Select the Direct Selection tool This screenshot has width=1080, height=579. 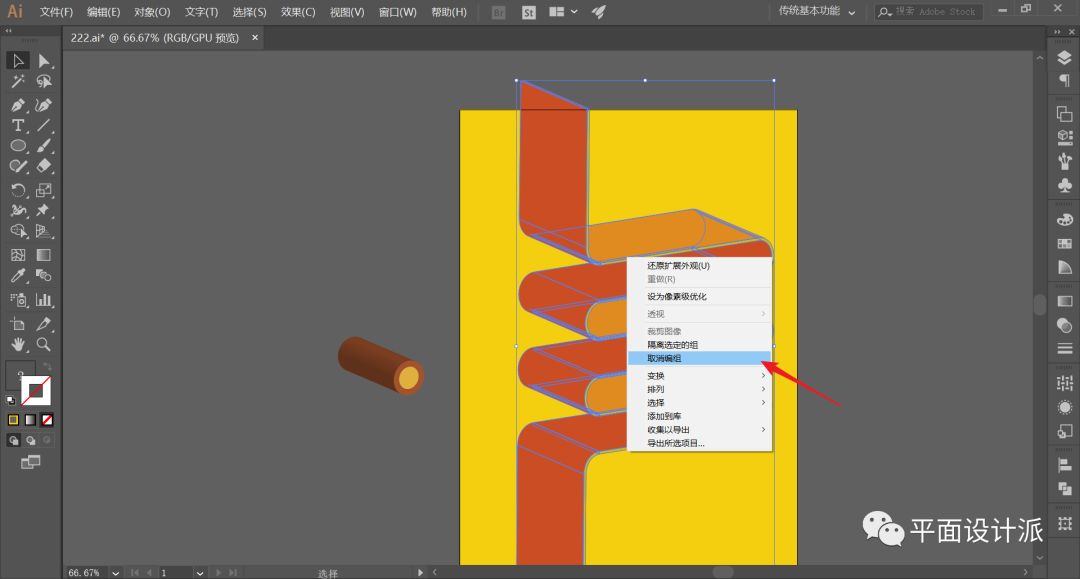[44, 61]
